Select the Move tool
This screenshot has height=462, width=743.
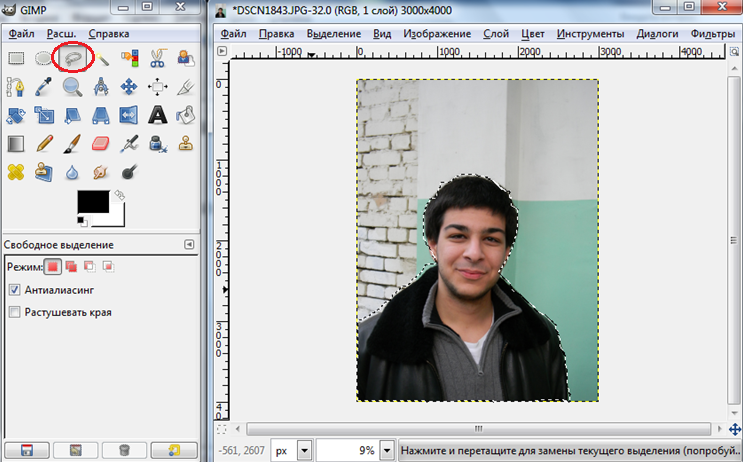pyautogui.click(x=129, y=87)
